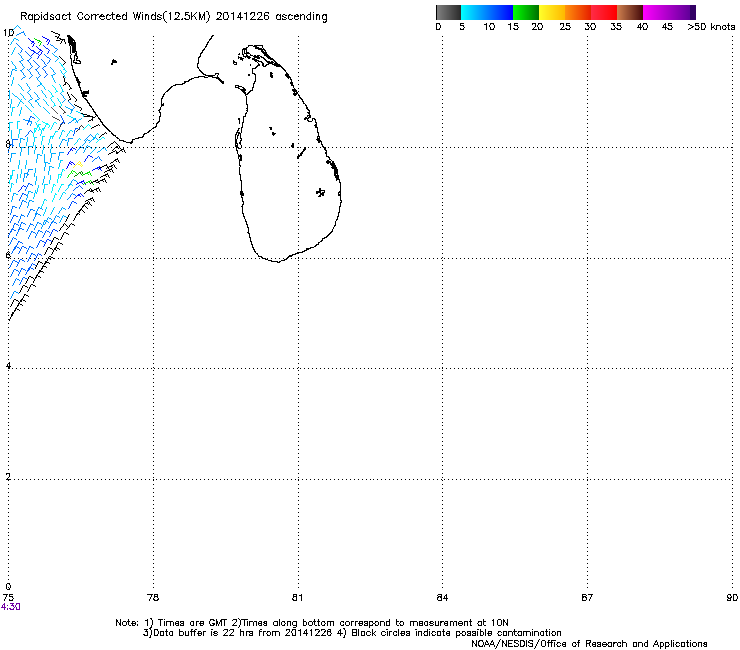The width and height of the screenshot is (740, 650).
Task: Click the longitude label '84'
Action: (442, 597)
